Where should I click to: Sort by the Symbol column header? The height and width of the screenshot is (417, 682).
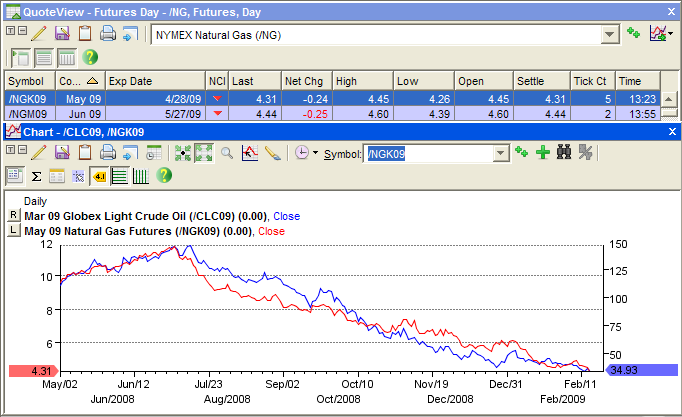(30, 81)
